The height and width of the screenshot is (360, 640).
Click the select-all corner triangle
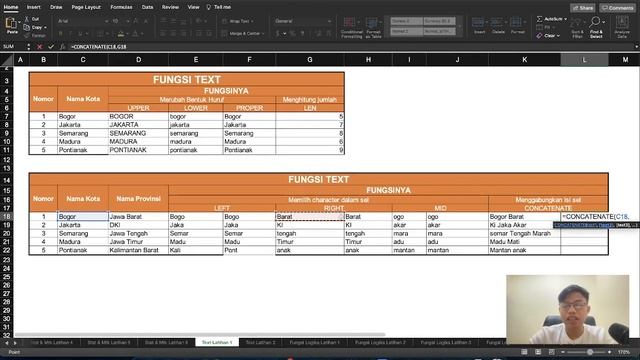(7, 60)
